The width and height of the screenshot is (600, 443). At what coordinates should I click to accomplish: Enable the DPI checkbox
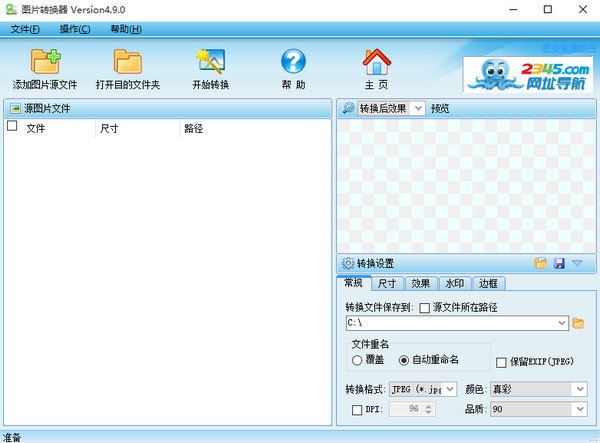coord(358,409)
